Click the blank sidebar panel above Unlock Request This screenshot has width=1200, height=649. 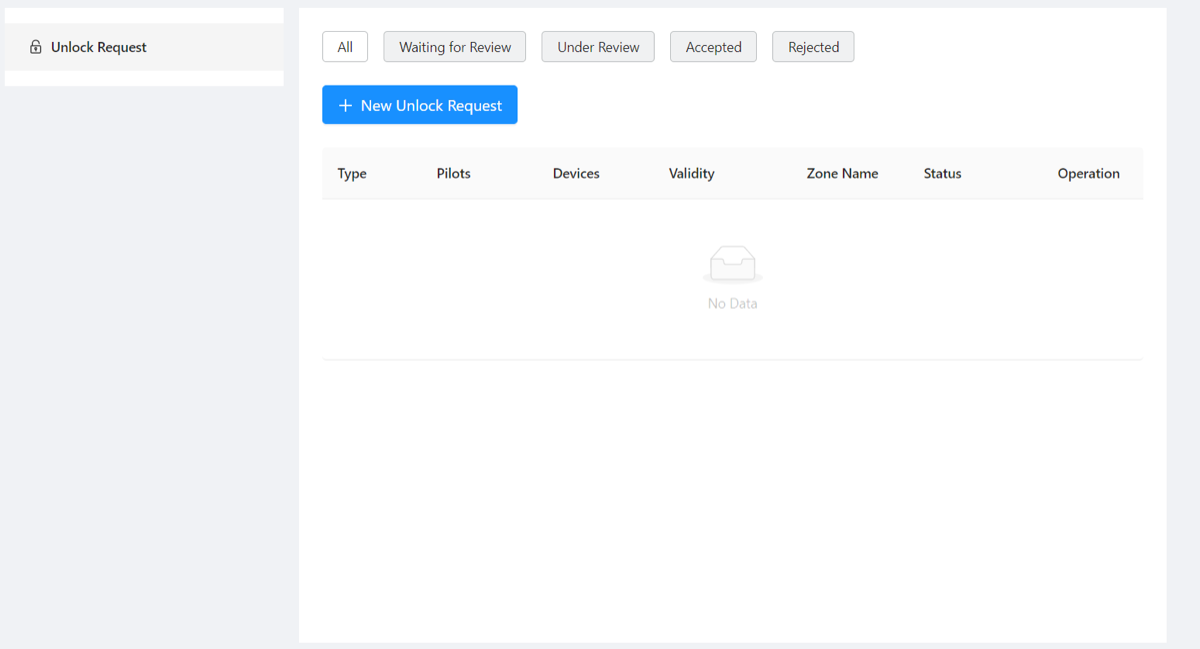[x=144, y=14]
